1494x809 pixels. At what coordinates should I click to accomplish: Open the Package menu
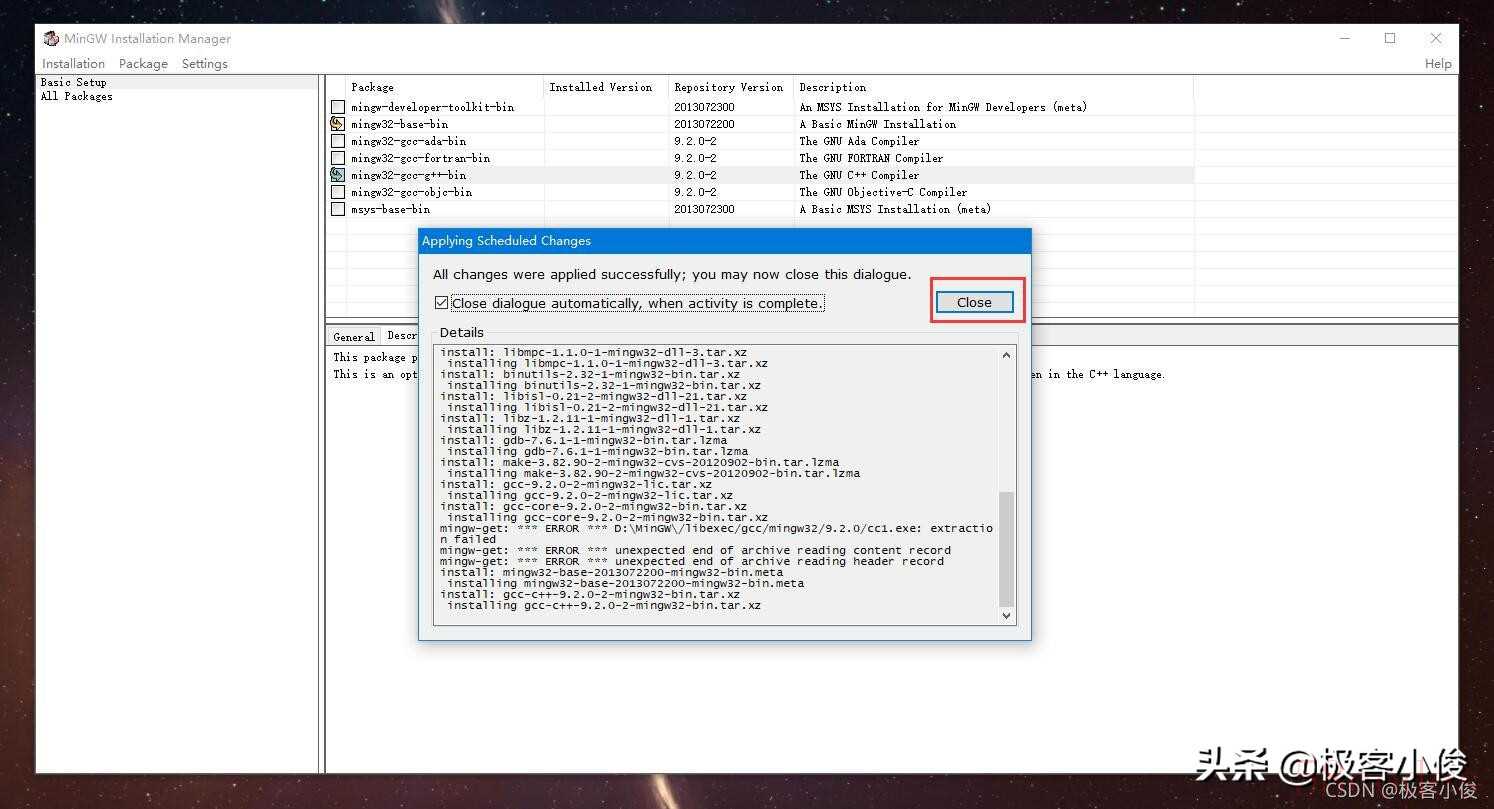pos(143,63)
